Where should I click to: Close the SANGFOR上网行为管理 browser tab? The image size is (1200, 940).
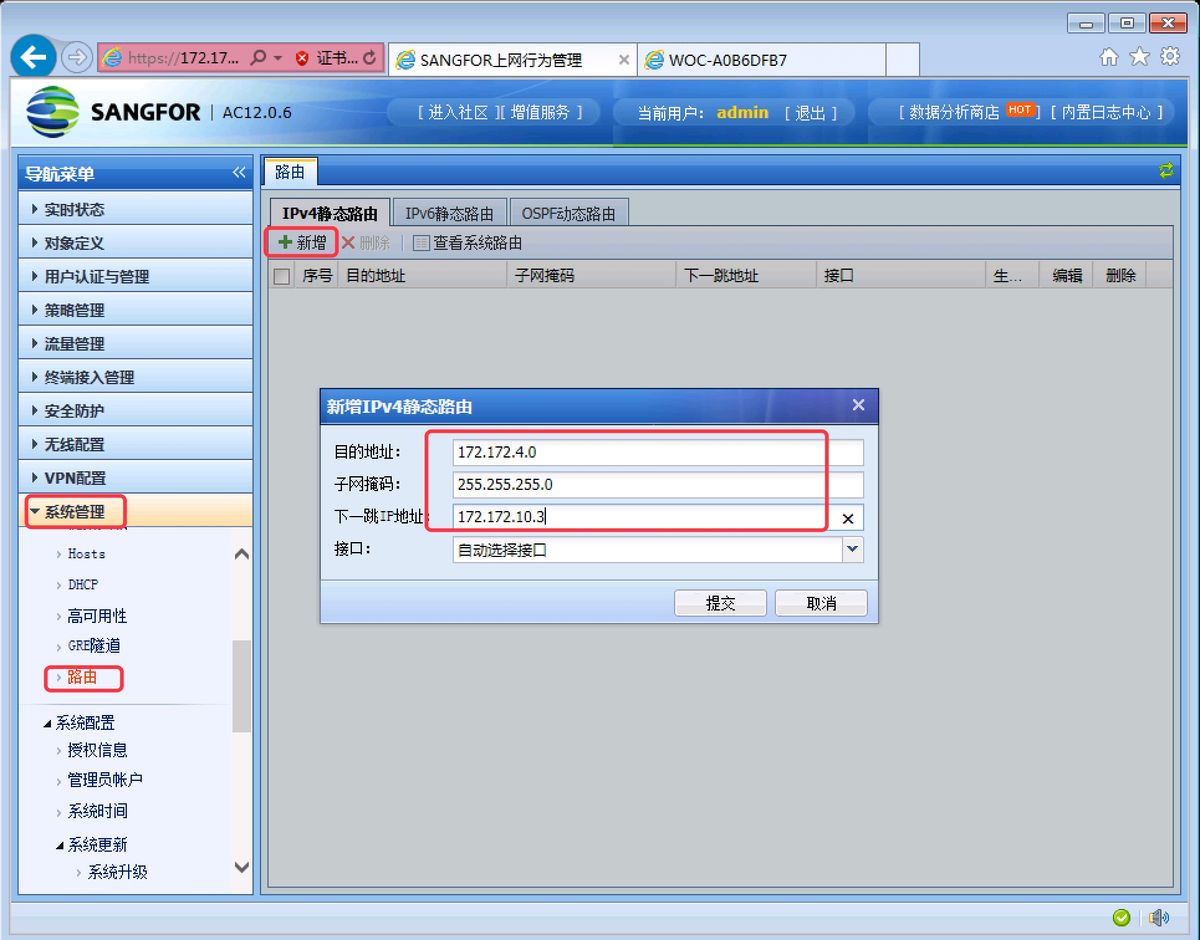click(x=624, y=60)
